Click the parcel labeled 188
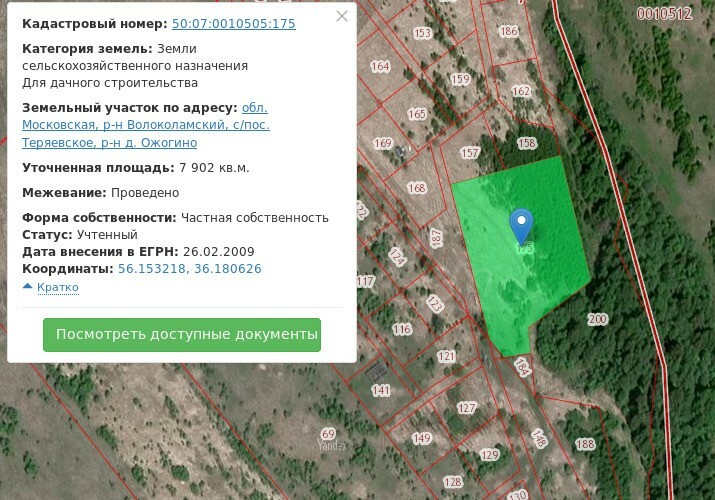This screenshot has height=500, width=715. click(x=585, y=444)
